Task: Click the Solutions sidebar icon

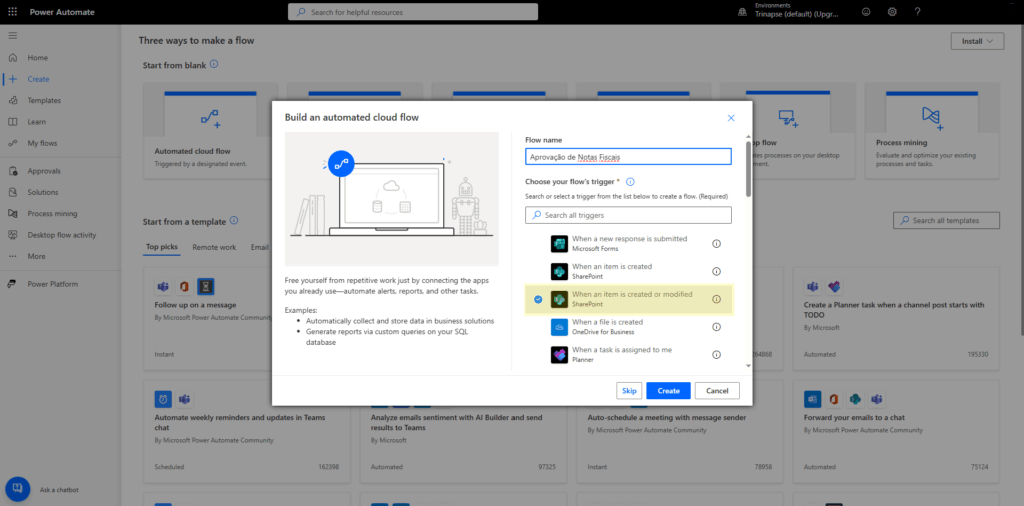Action: pos(13,192)
